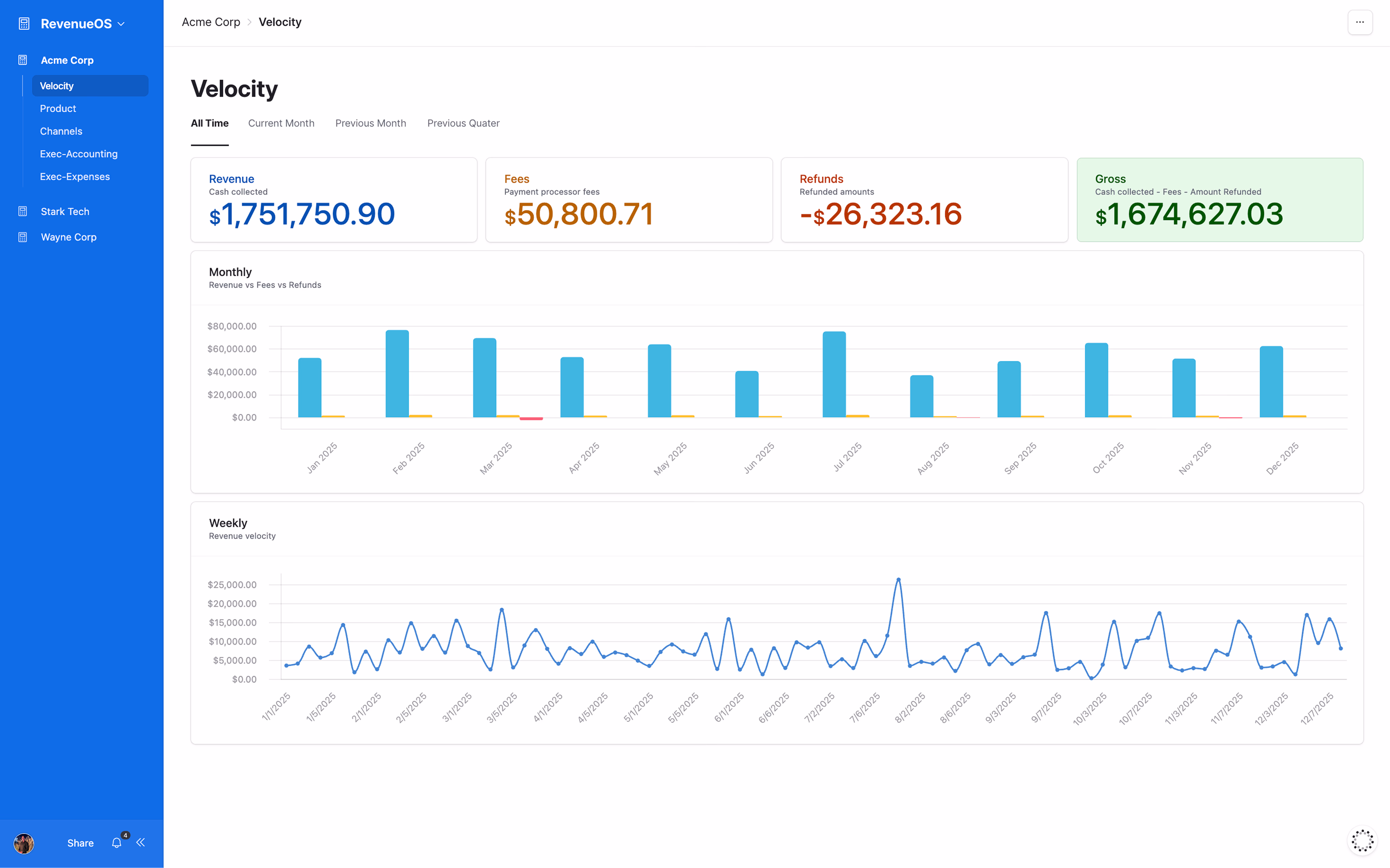The width and height of the screenshot is (1390, 868).
Task: Click your profile avatar at bottom left
Action: 24,843
